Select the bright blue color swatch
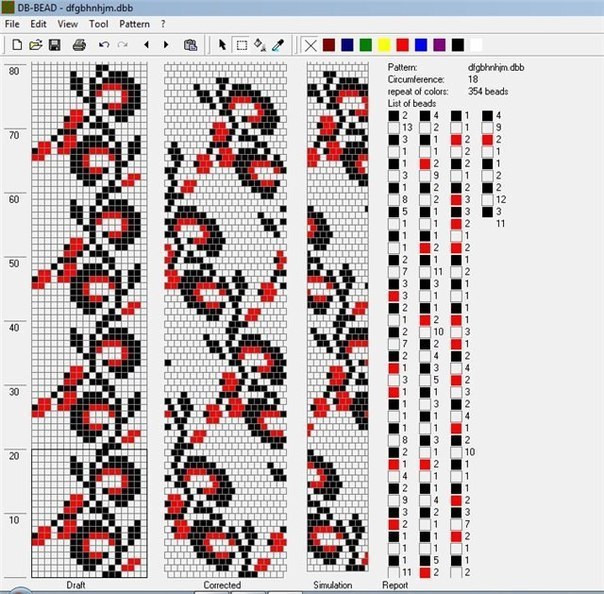Image resolution: width=604 pixels, height=594 pixels. pos(421,45)
